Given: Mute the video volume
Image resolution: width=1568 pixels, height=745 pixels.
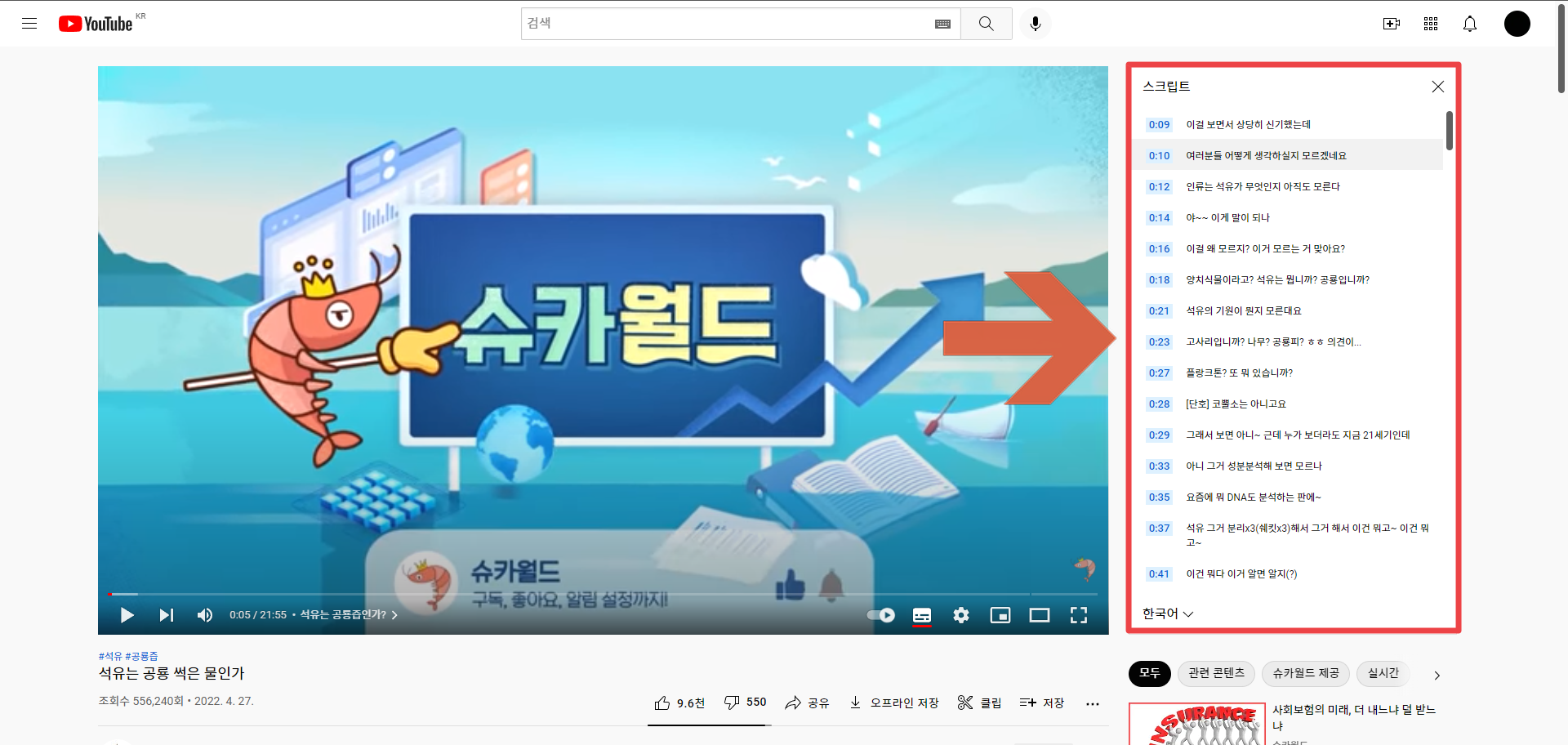Looking at the screenshot, I should [x=205, y=615].
